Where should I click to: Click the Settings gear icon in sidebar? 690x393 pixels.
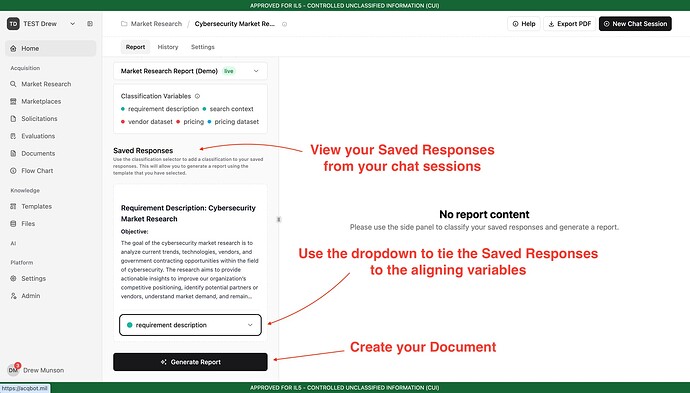(x=13, y=279)
